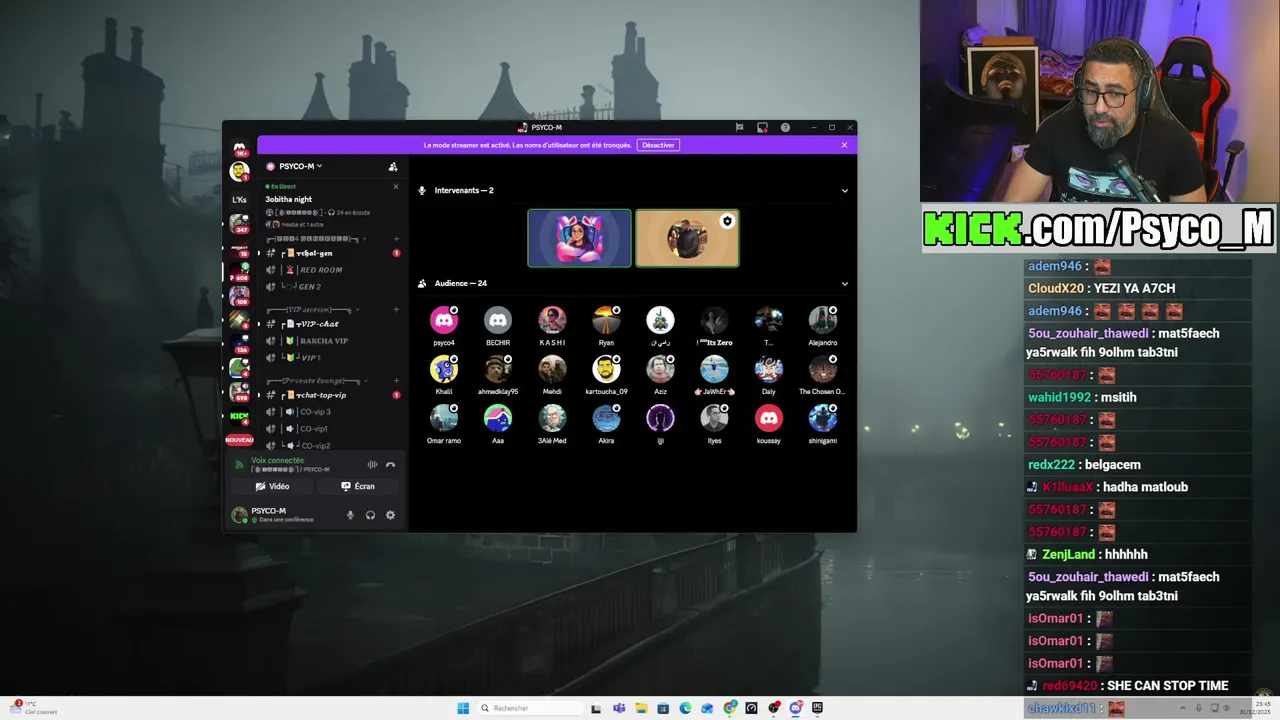Dismiss the En Direct stage banner

[395, 186]
